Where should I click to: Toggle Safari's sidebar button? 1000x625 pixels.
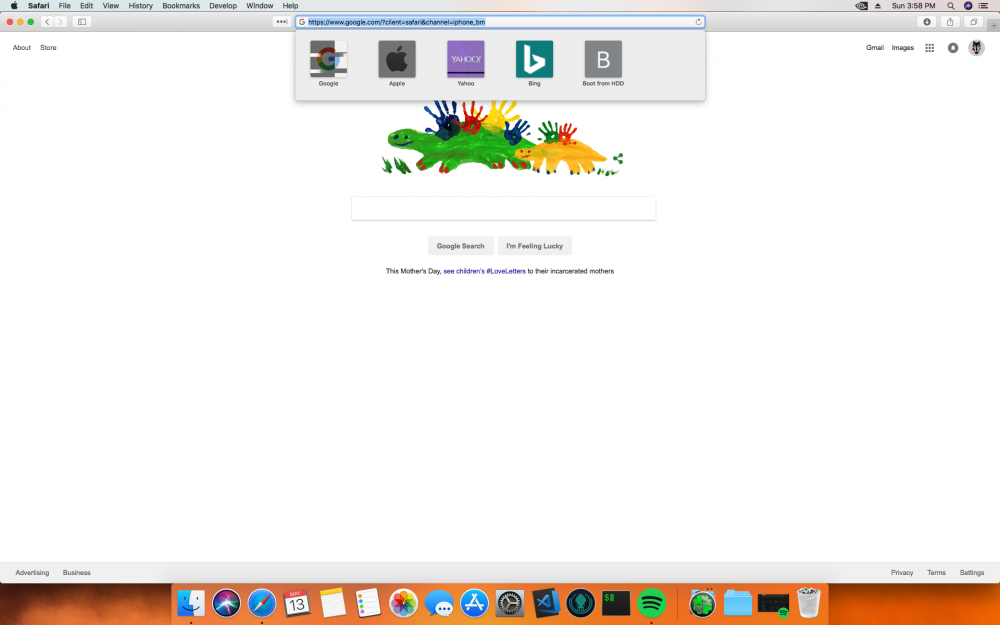point(82,22)
